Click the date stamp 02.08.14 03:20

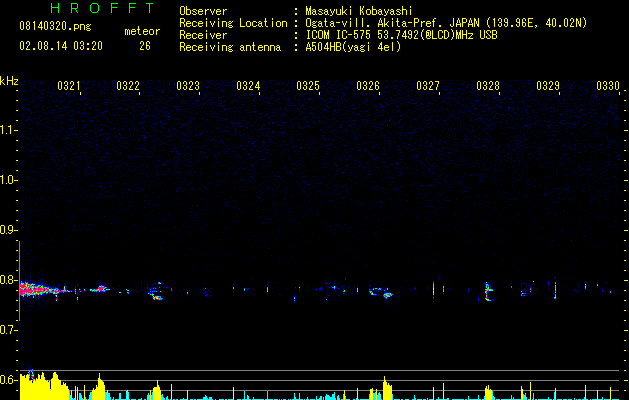61,46
